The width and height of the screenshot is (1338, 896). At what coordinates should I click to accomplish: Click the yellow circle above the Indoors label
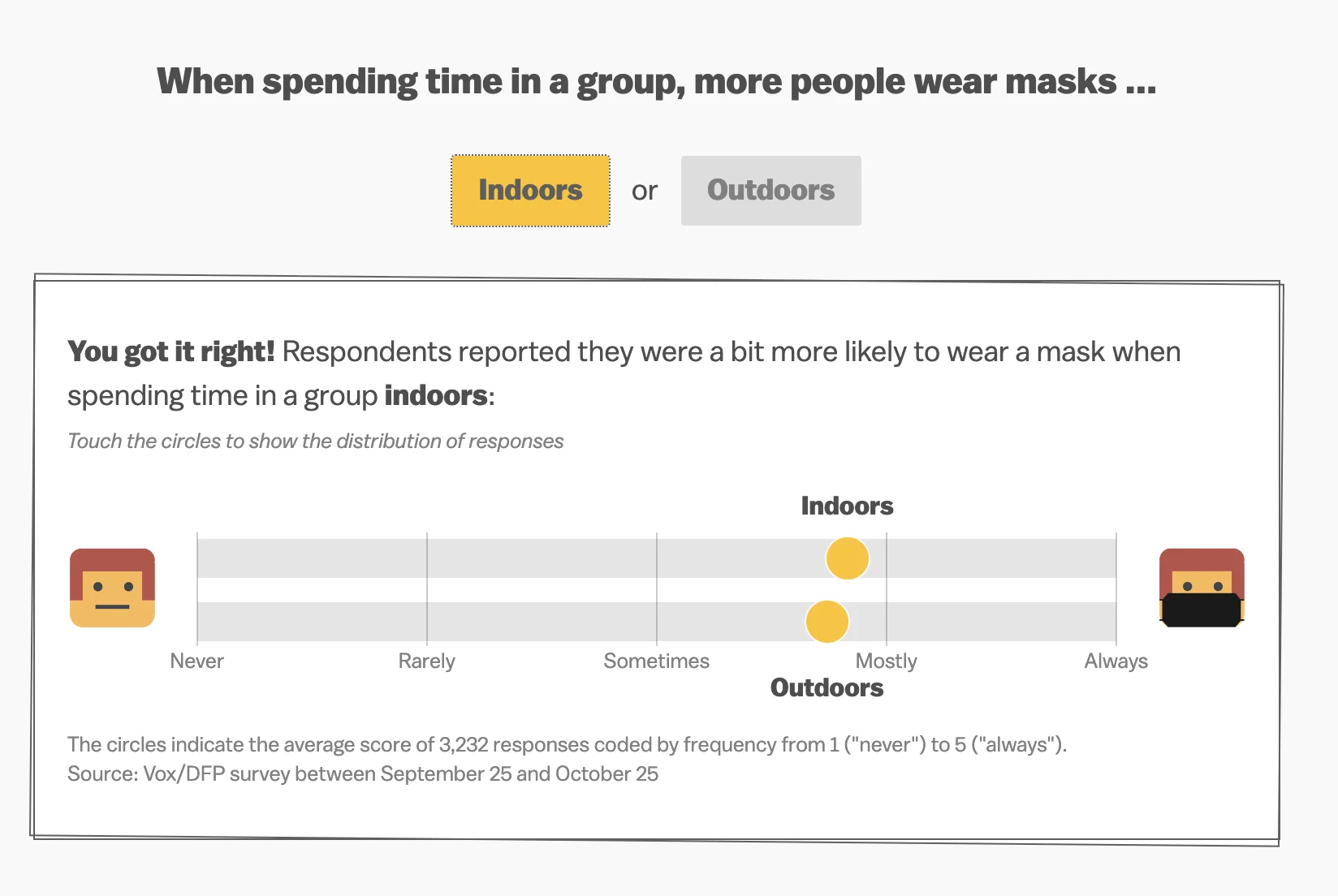(x=847, y=558)
